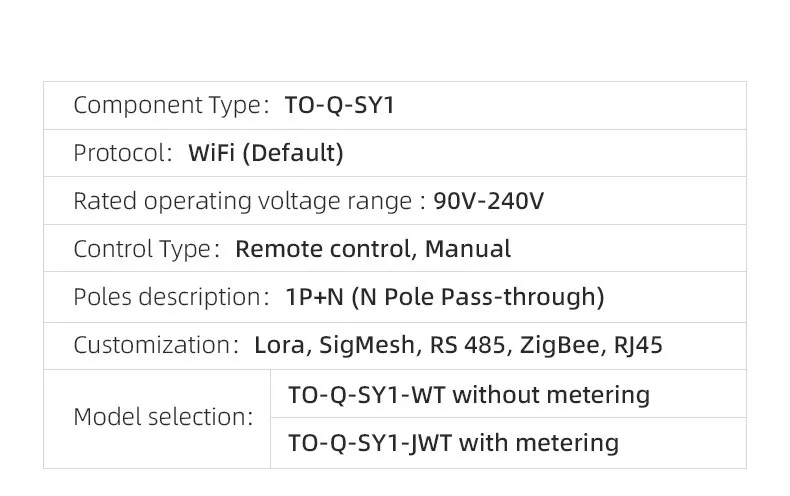
Task: Click the "Poles description" label
Action: (167, 297)
